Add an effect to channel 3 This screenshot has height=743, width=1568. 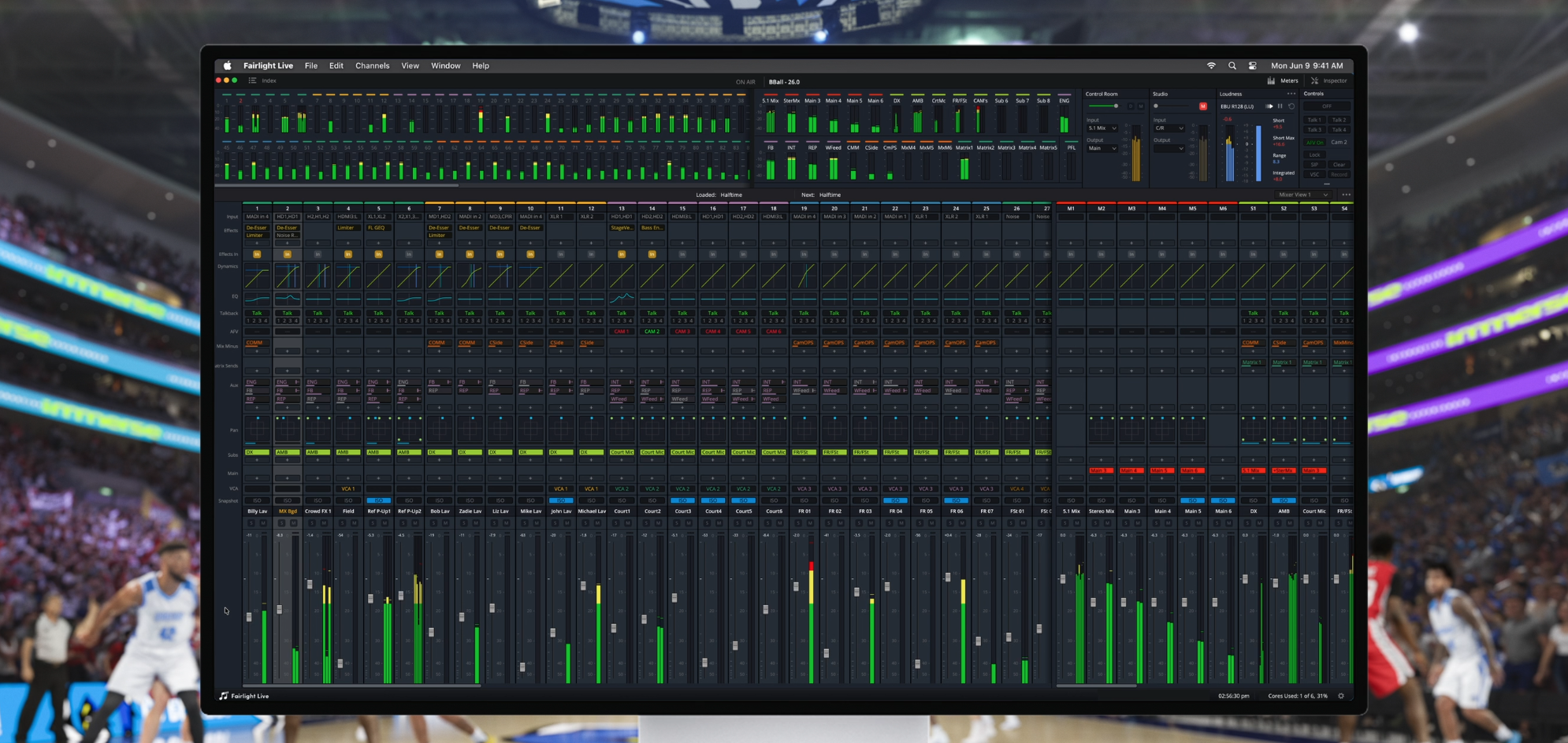(x=318, y=243)
